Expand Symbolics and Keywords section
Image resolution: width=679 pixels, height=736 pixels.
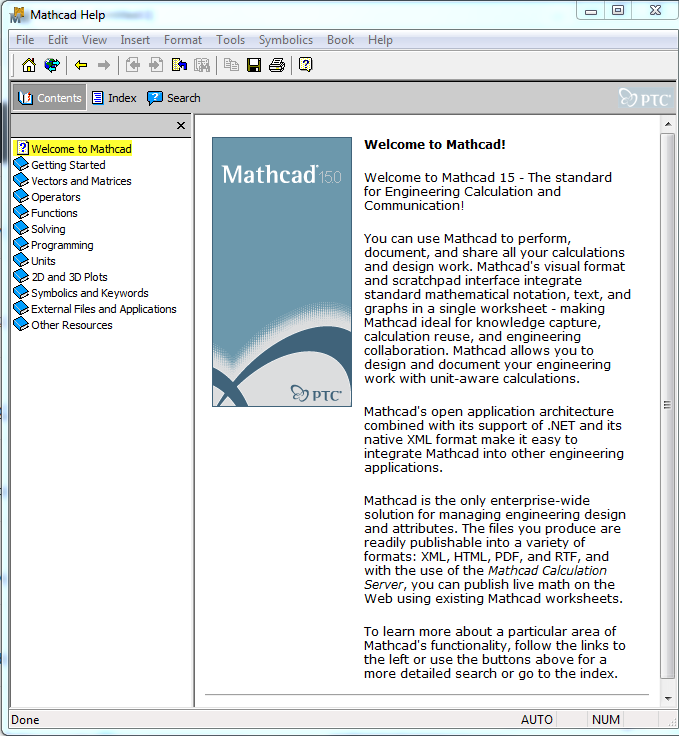point(89,293)
